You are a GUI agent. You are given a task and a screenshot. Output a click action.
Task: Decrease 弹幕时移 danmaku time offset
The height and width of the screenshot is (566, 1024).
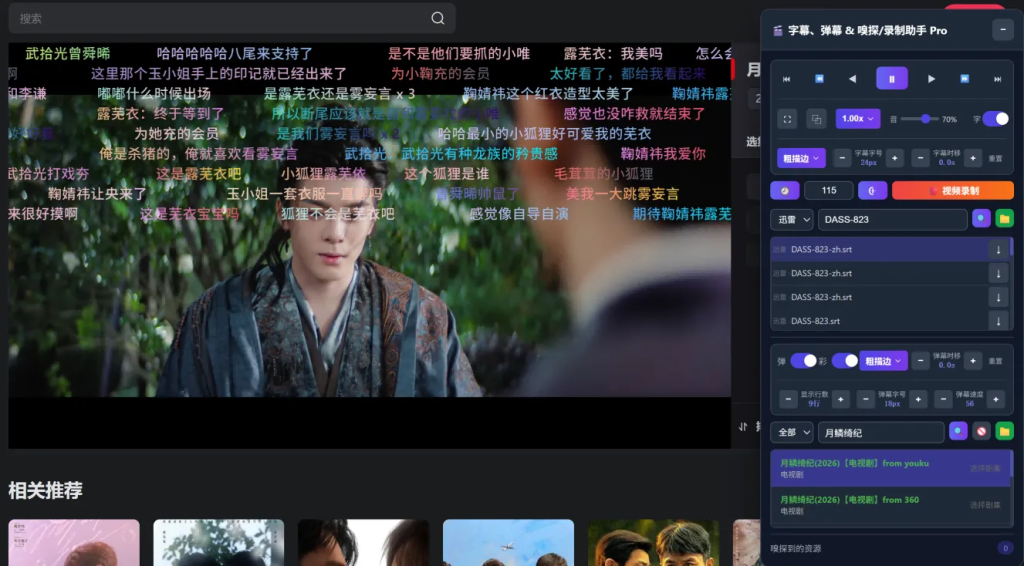coord(921,361)
